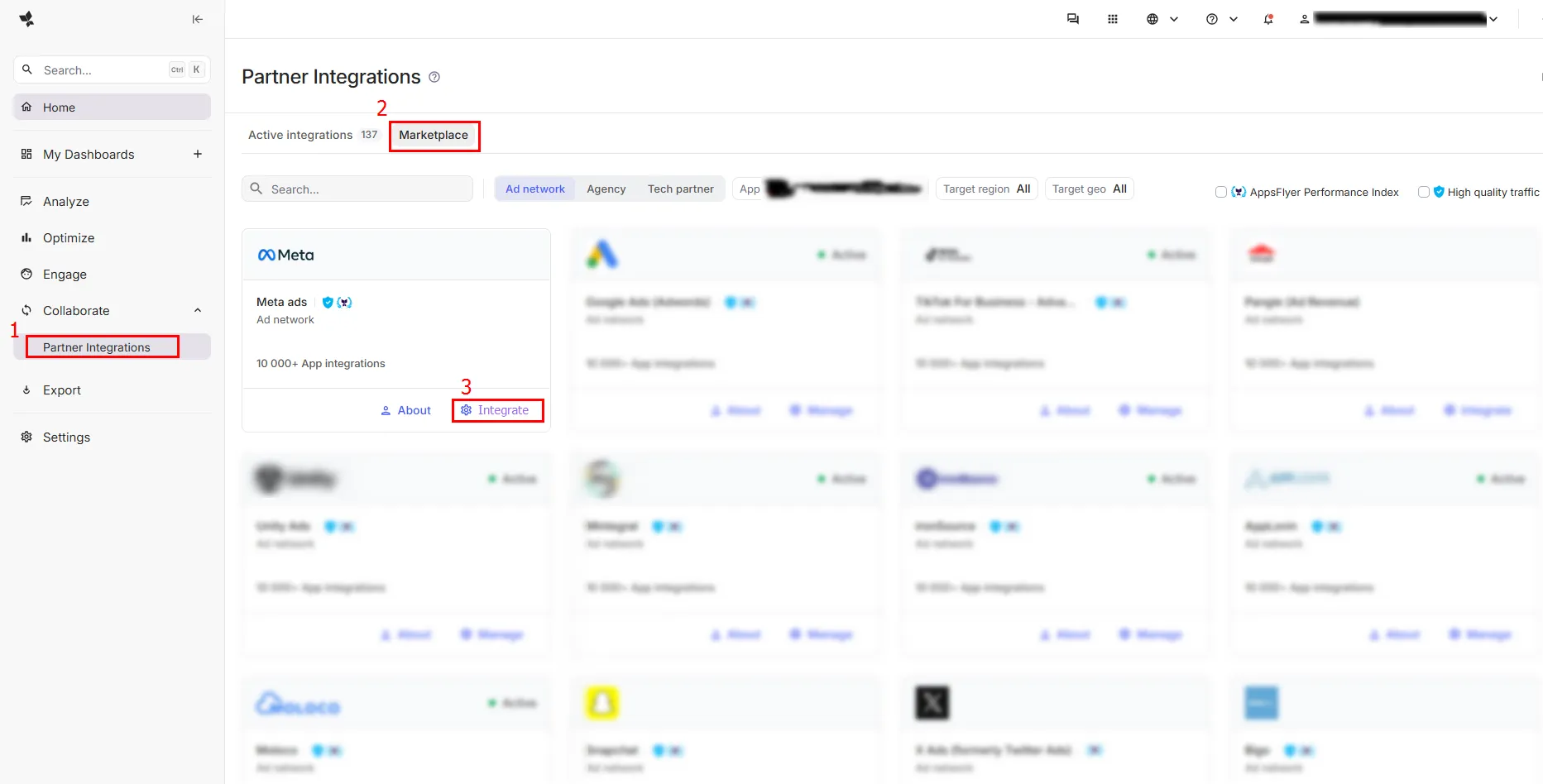
Task: Click Manage on Google Ads card
Action: coord(821,410)
